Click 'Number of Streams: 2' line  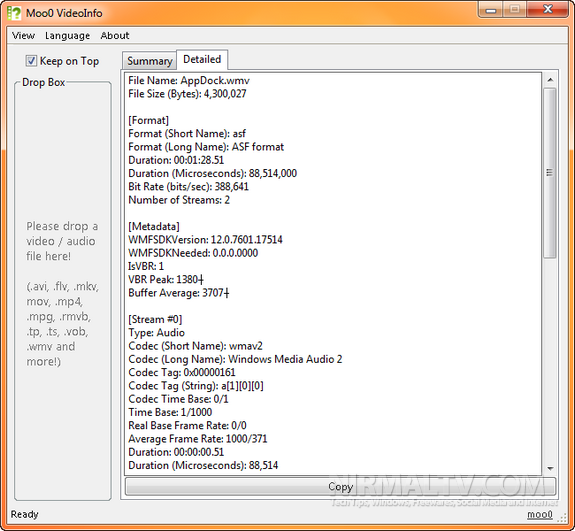click(x=179, y=200)
